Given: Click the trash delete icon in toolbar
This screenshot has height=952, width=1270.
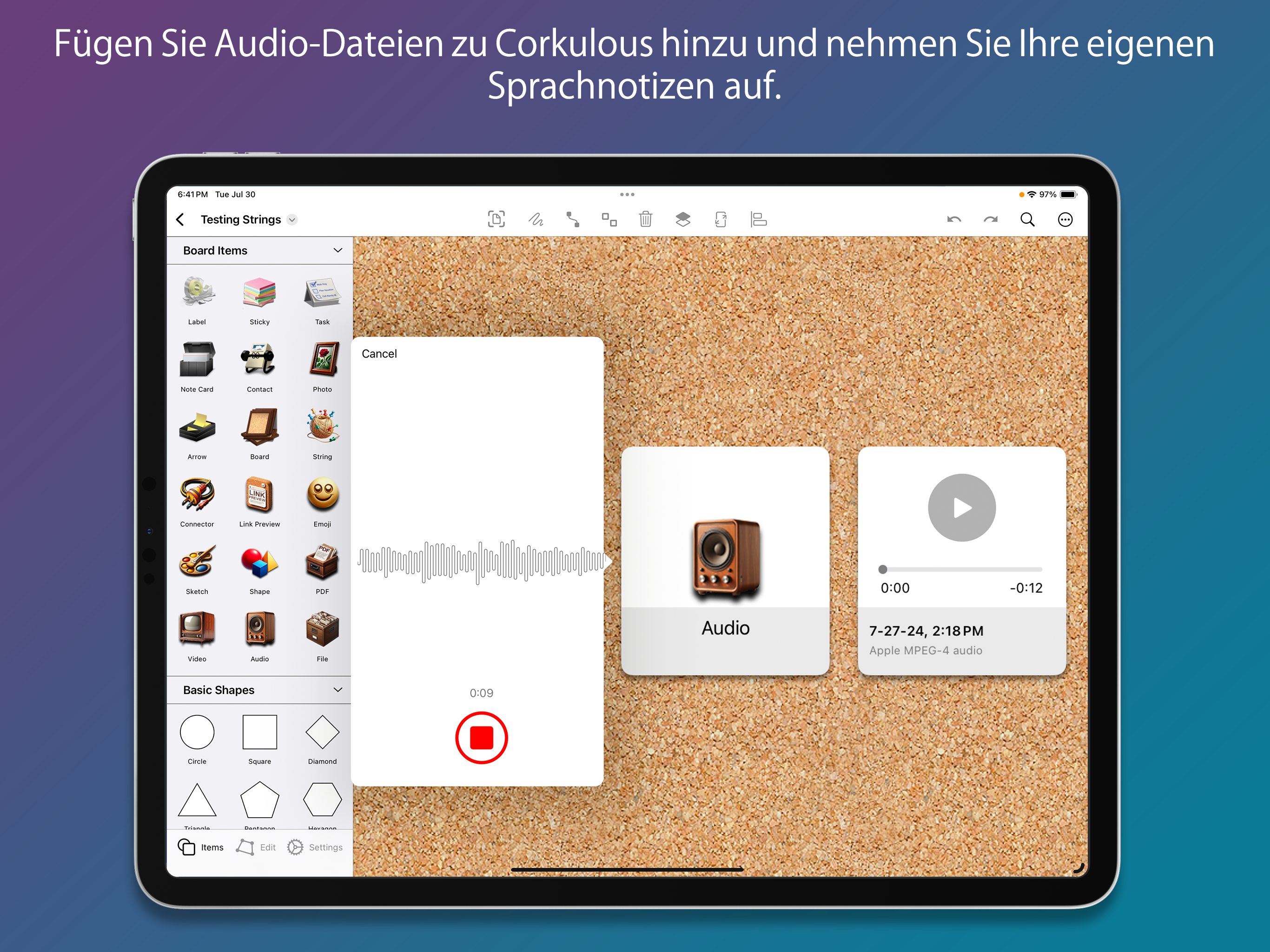Looking at the screenshot, I should pyautogui.click(x=645, y=219).
